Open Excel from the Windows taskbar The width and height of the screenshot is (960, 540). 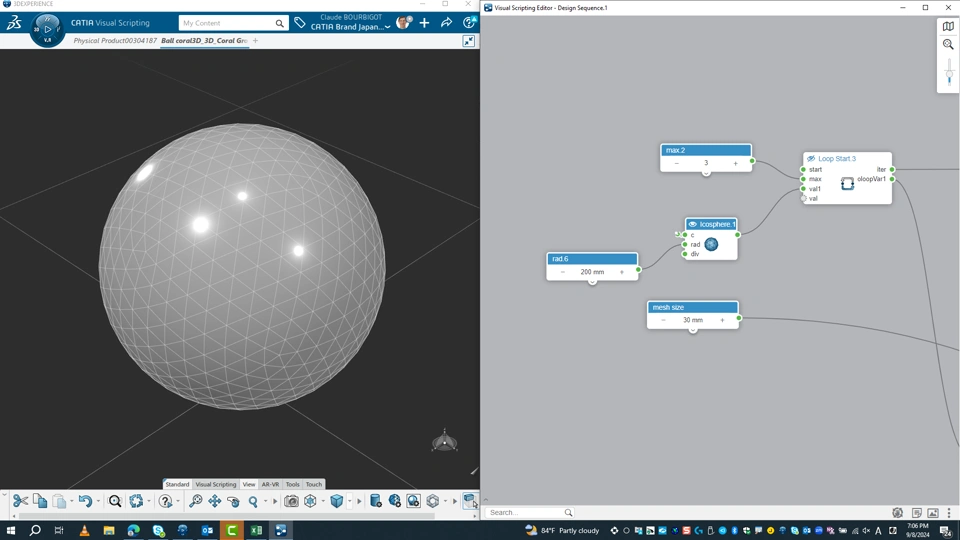pos(256,530)
